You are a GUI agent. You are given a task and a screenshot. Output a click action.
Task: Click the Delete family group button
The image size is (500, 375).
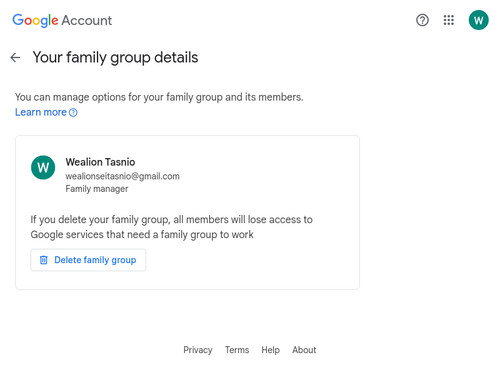point(88,260)
